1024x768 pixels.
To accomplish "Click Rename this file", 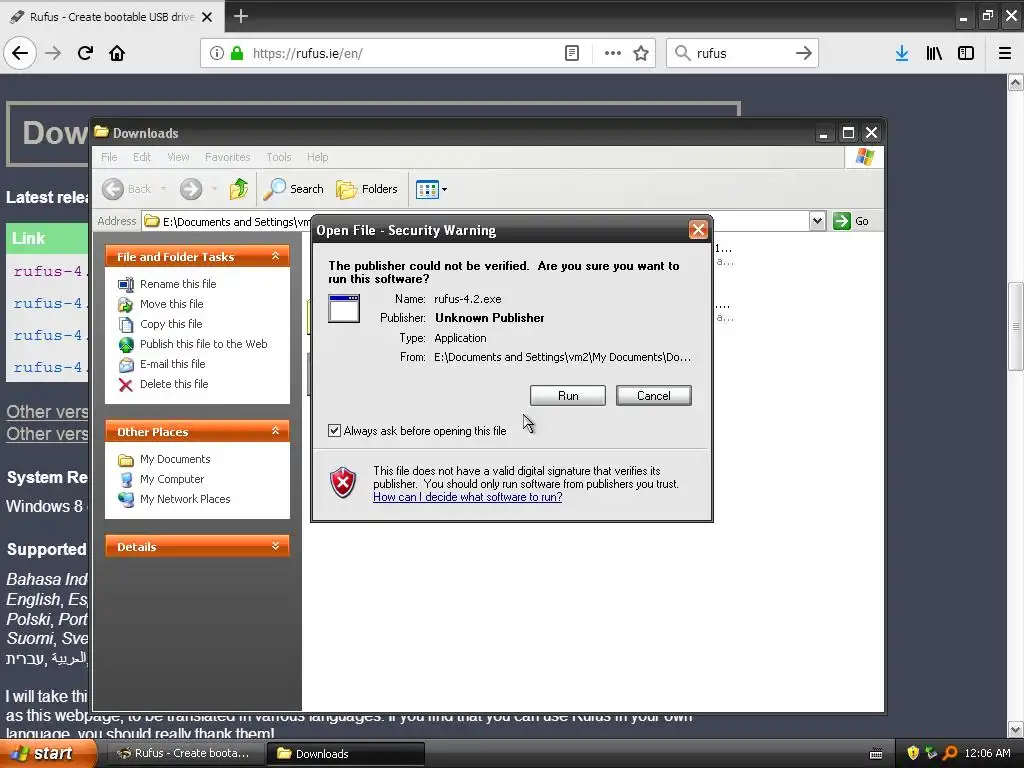I will pos(167,284).
